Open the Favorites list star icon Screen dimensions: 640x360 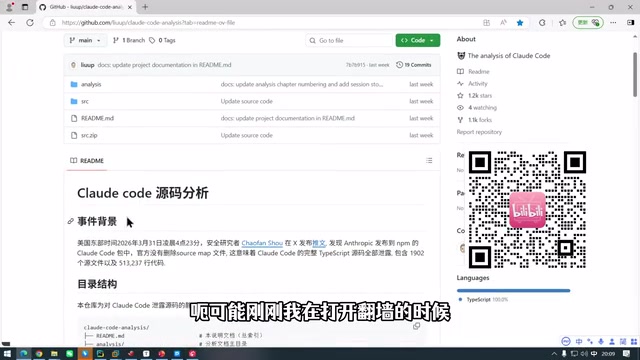(562, 23)
